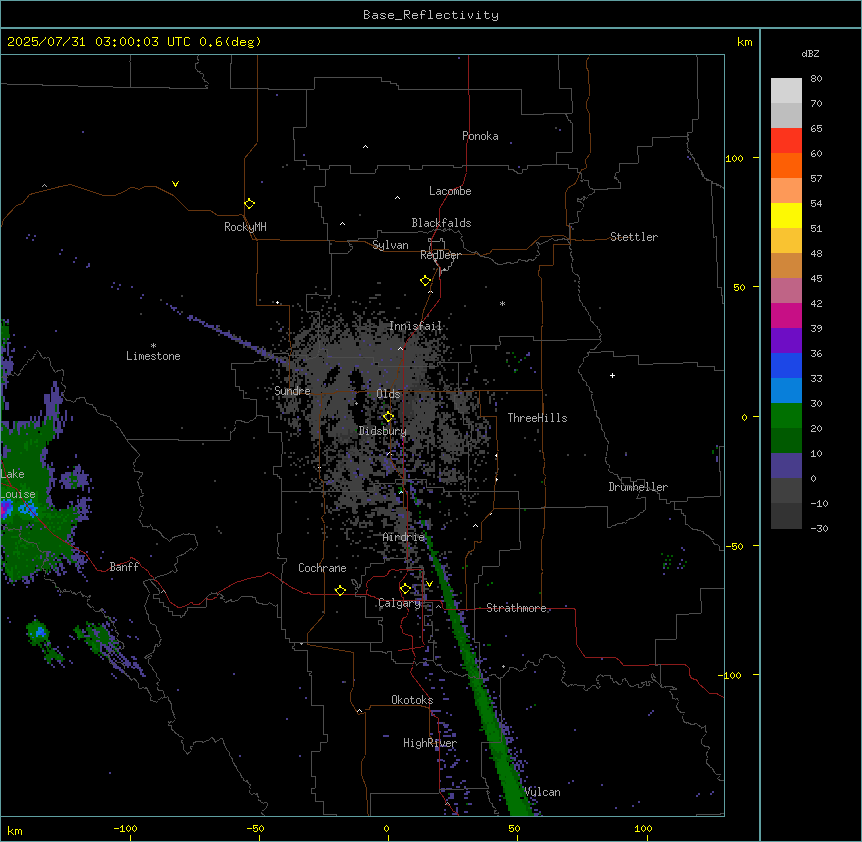Click the Ponoka map label
Screen dimensions: 862x842
(480, 136)
